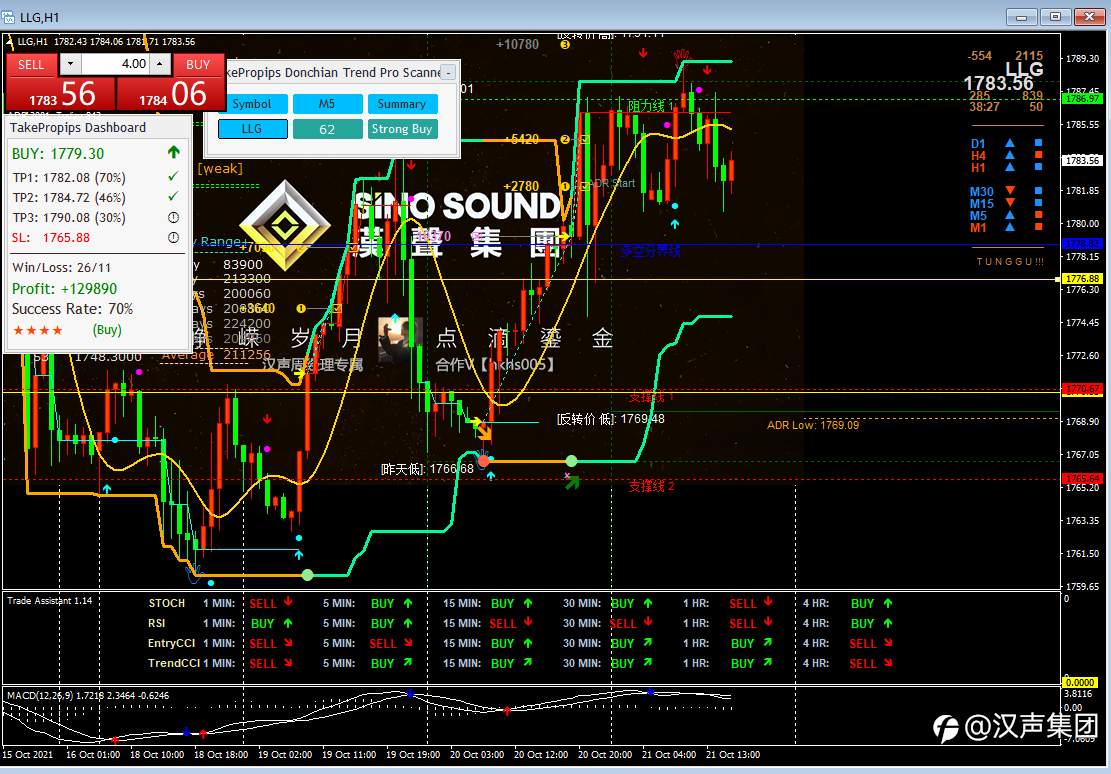Screen dimensions: 1111x774
Task: Click the Strong Buy summary cell
Action: click(402, 129)
